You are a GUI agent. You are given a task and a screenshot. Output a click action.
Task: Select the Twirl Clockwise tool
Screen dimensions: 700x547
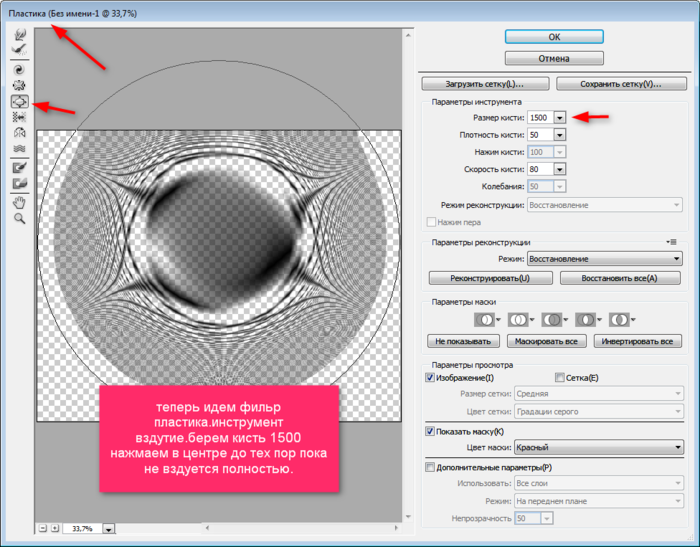click(19, 70)
